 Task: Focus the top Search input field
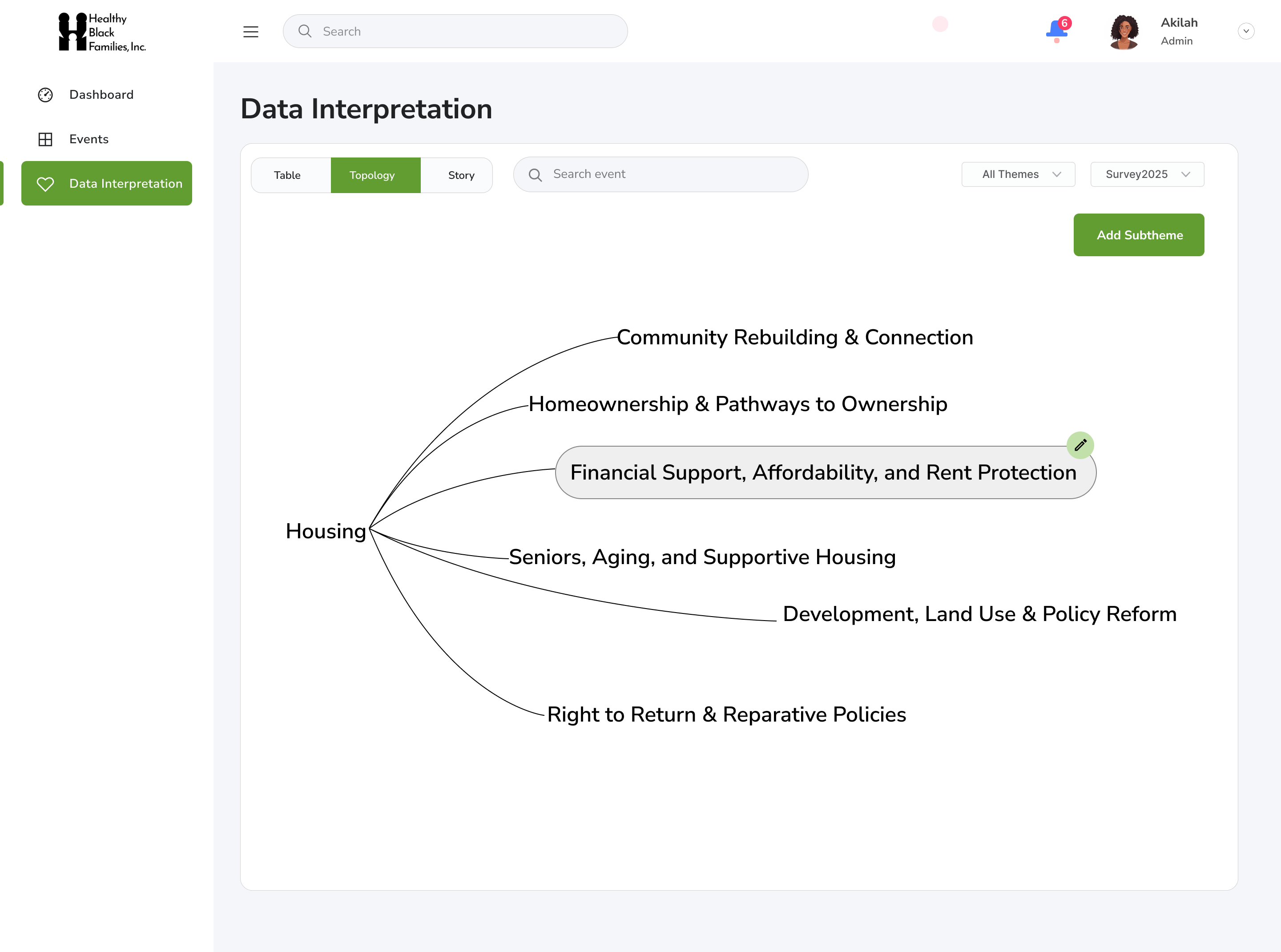[455, 32]
